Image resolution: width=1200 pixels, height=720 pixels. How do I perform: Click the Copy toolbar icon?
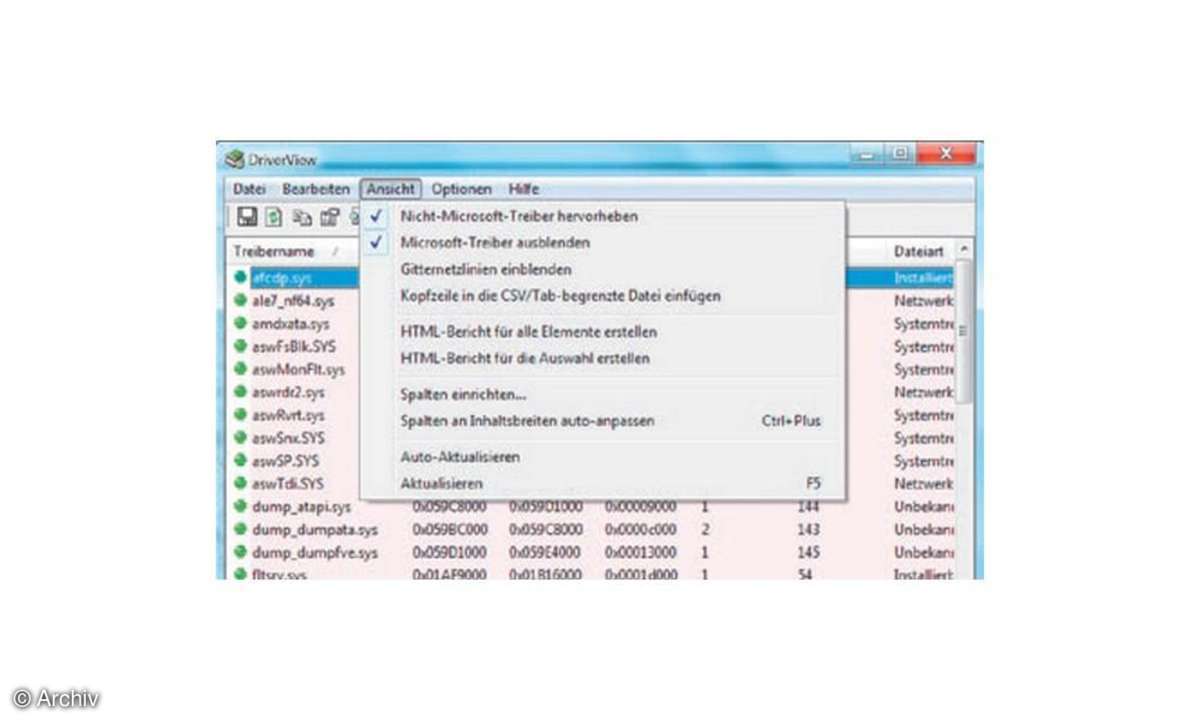point(302,217)
